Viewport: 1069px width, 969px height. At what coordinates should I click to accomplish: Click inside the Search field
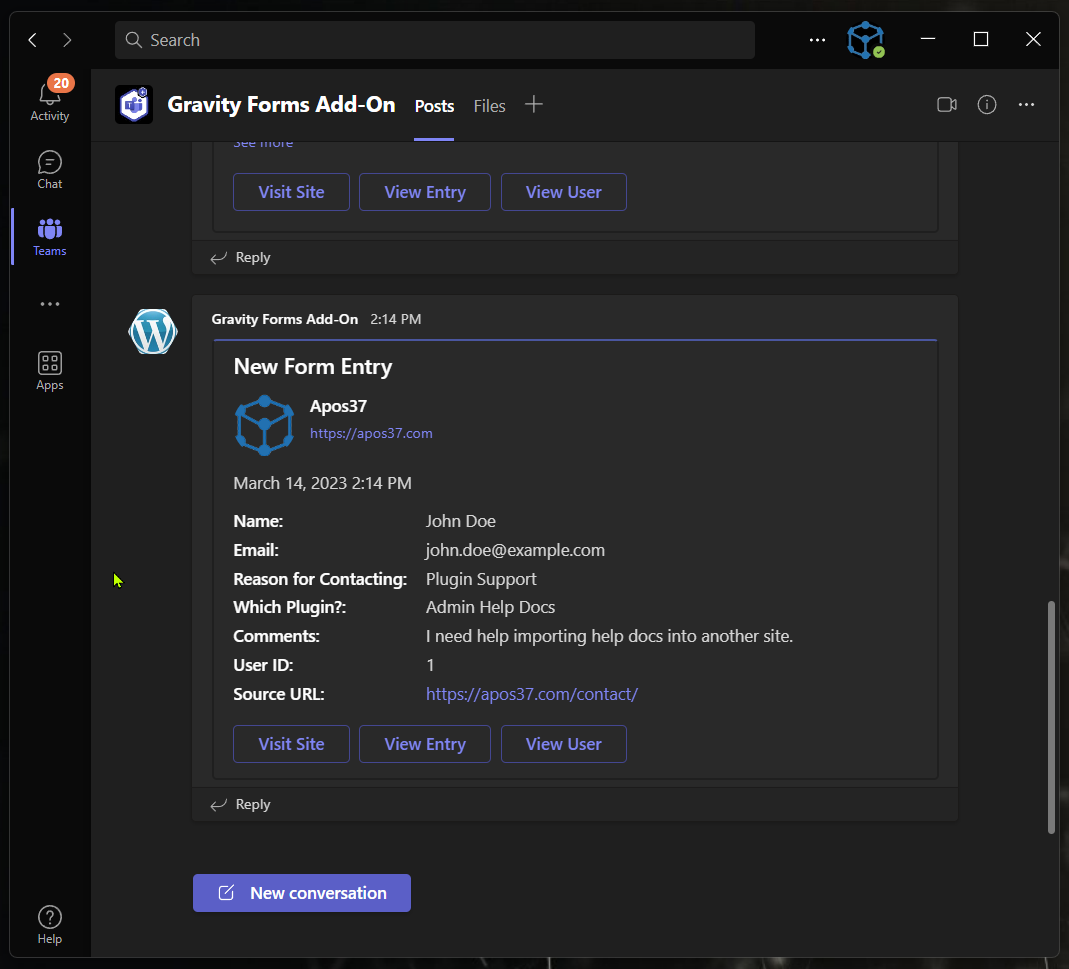click(434, 40)
